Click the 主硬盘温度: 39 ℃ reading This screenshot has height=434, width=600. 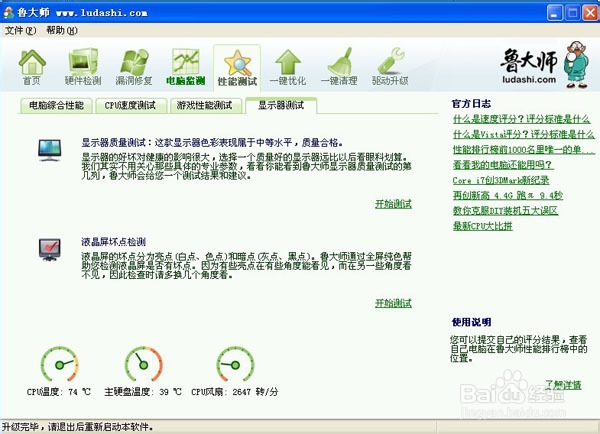143,392
